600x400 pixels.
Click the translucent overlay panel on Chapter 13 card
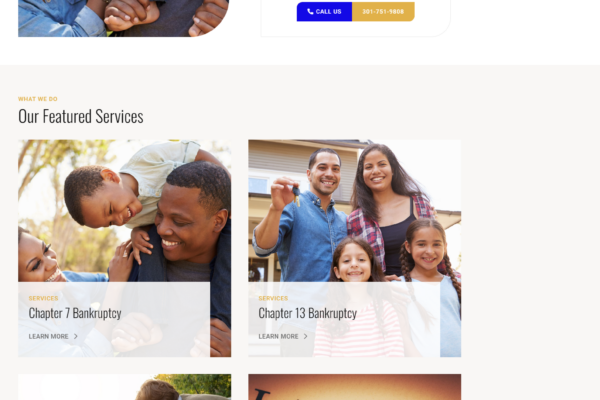click(344, 320)
